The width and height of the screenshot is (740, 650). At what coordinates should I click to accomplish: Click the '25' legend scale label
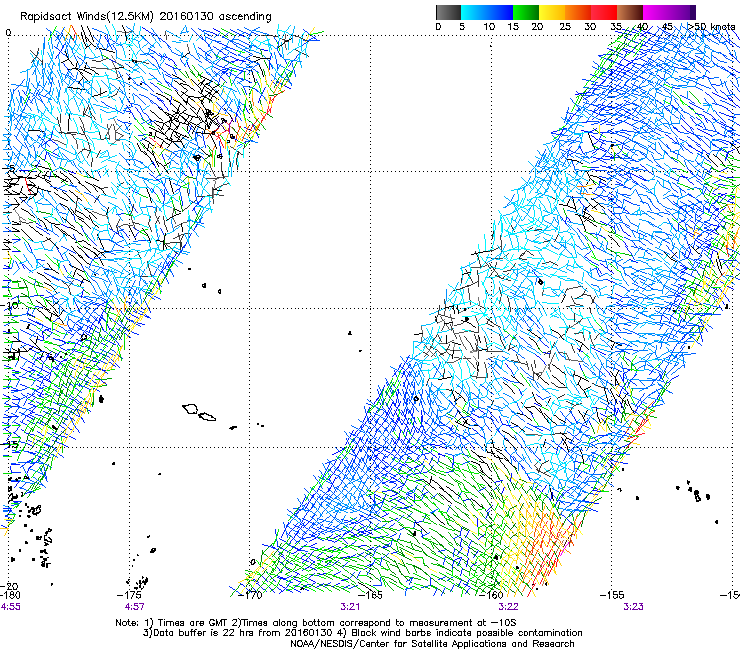tap(565, 26)
